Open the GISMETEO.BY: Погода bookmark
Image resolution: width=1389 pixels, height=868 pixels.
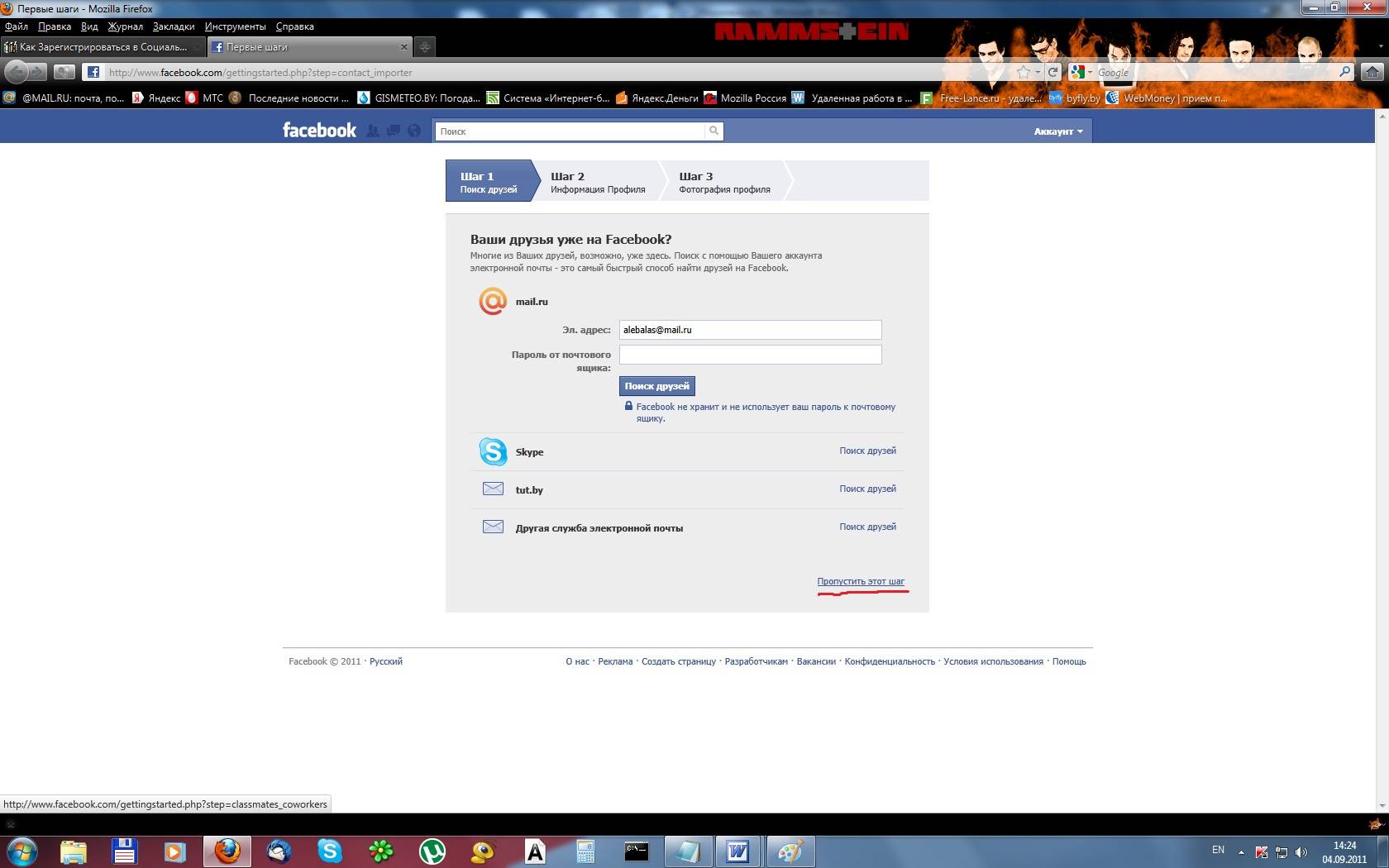[x=418, y=98]
